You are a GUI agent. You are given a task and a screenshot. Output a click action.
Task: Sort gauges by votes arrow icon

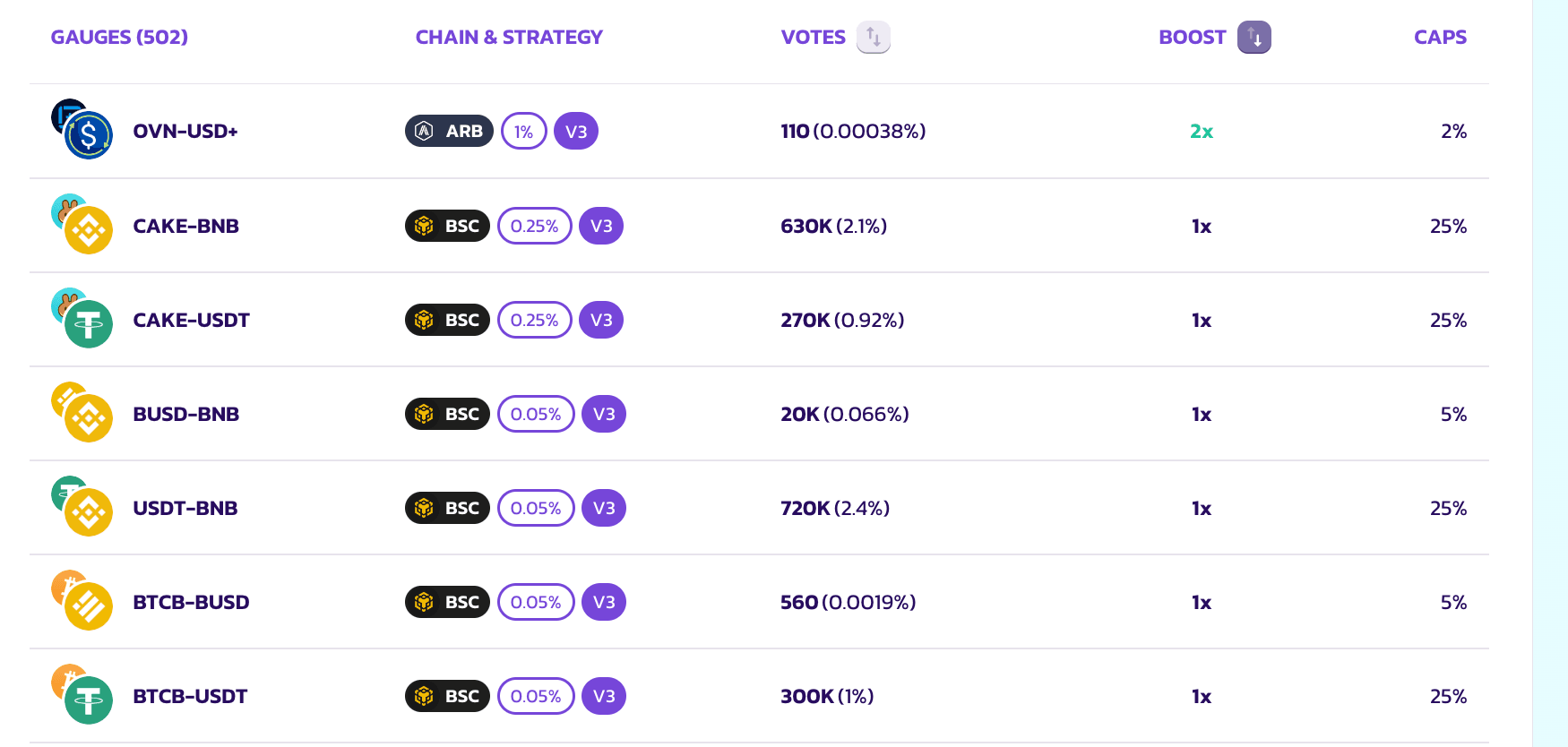click(873, 38)
